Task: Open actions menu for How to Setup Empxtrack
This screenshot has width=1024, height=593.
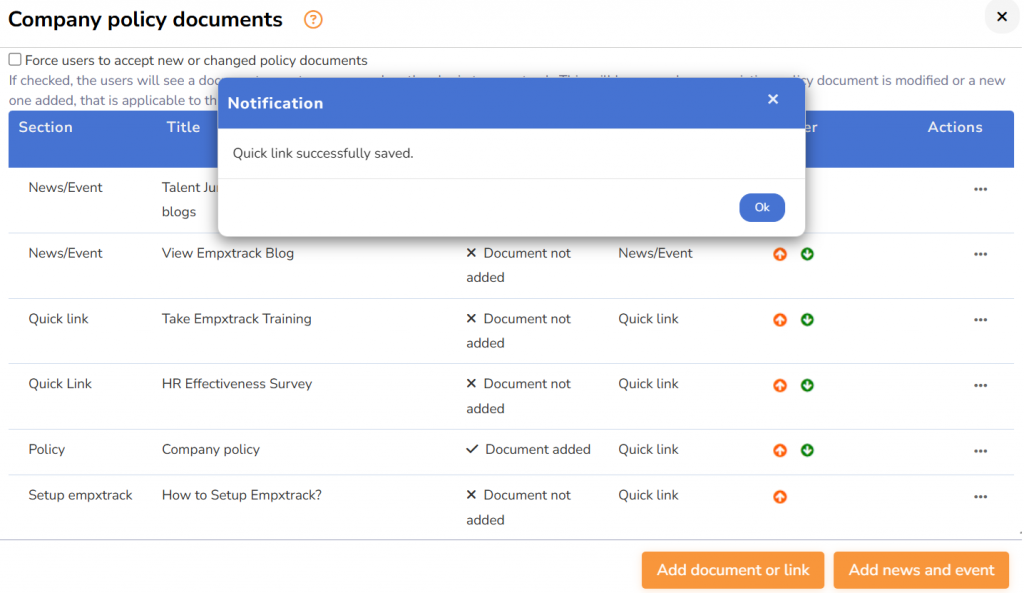Action: pos(980,496)
